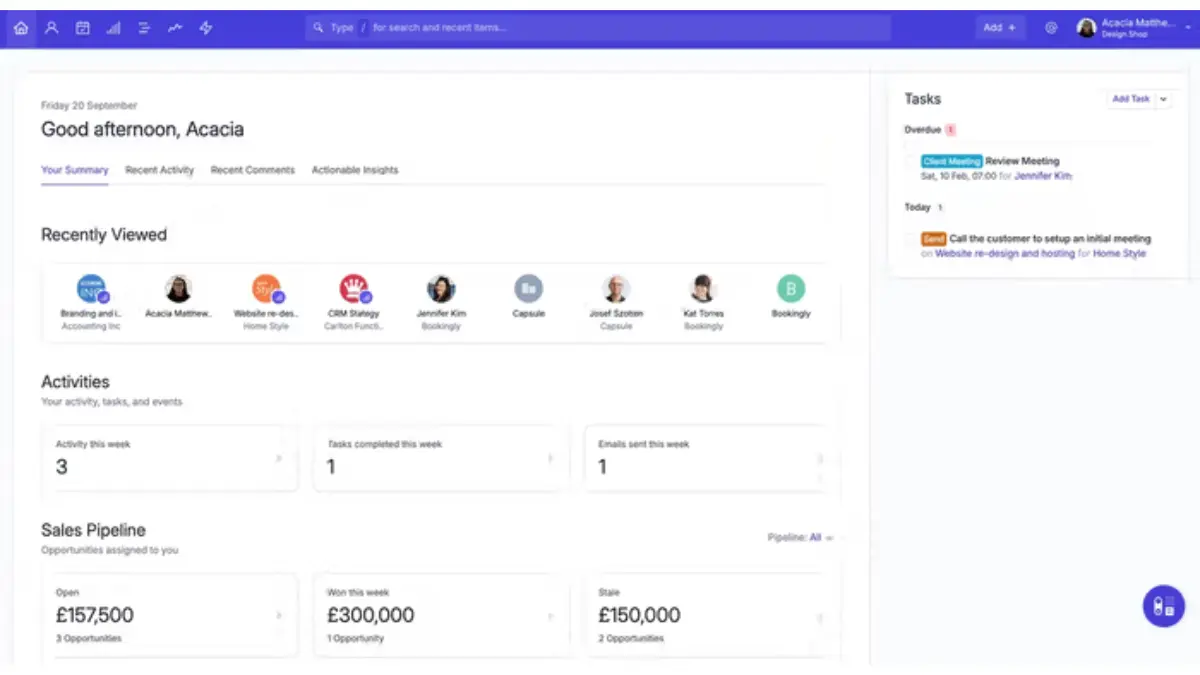
Task: Click the Home icon in the navbar
Action: [20, 27]
